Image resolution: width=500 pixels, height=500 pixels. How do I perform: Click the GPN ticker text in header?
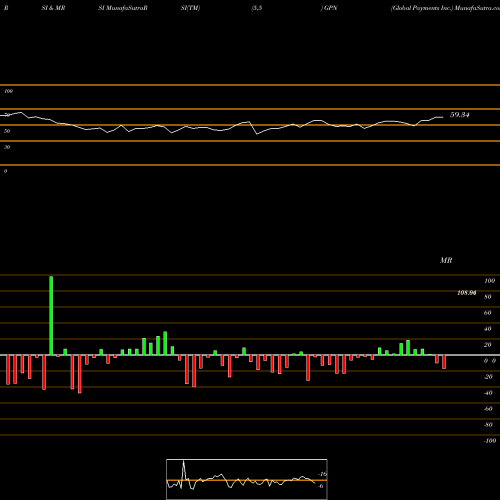click(x=330, y=8)
